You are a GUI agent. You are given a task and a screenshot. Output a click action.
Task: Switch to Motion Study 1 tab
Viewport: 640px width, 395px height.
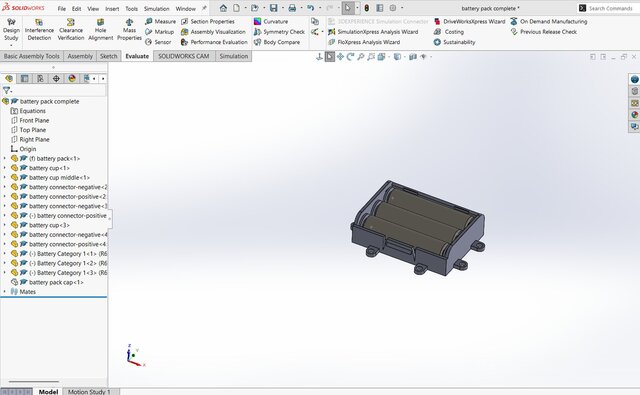89,391
